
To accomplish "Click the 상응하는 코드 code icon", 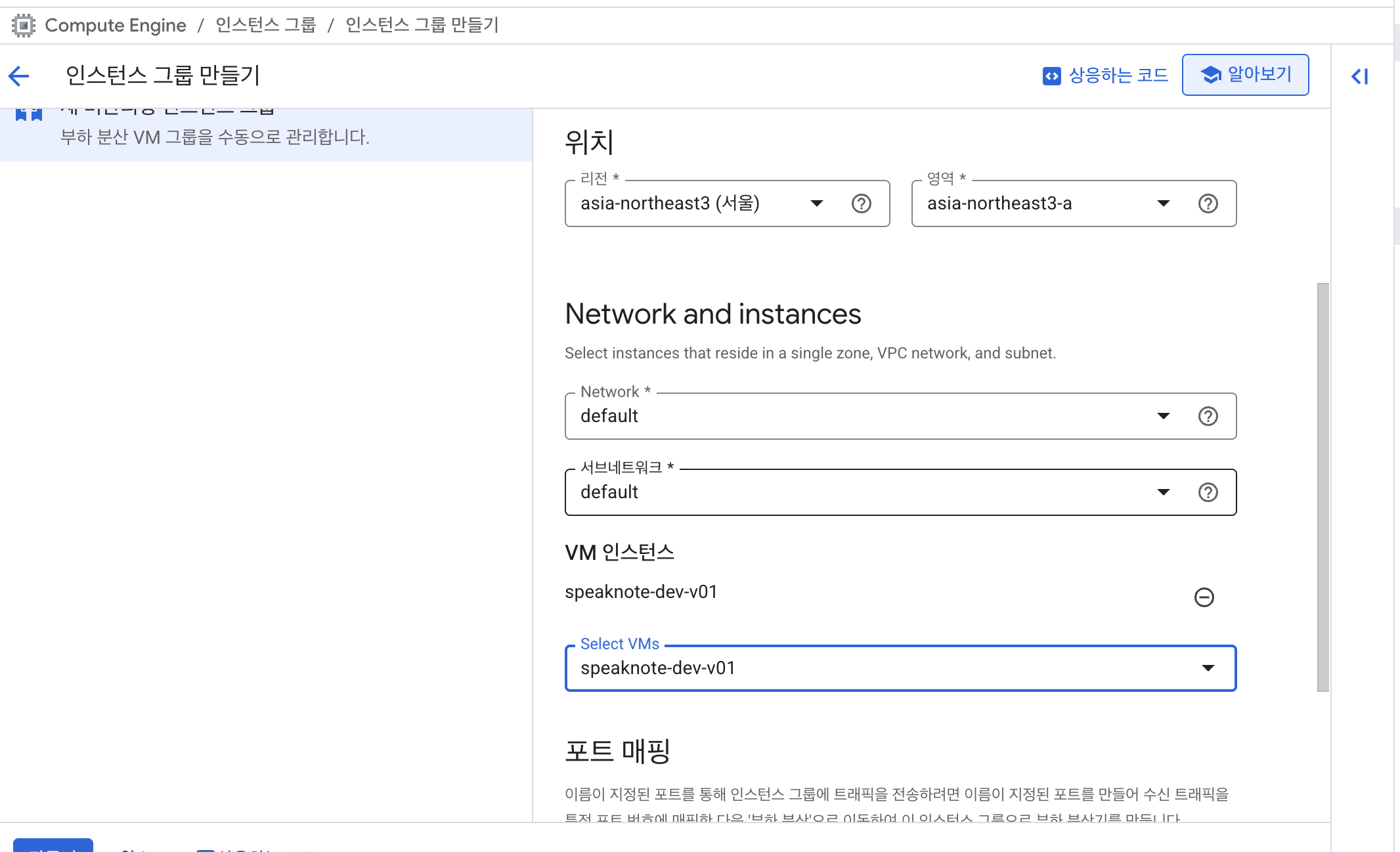I will (x=1051, y=76).
